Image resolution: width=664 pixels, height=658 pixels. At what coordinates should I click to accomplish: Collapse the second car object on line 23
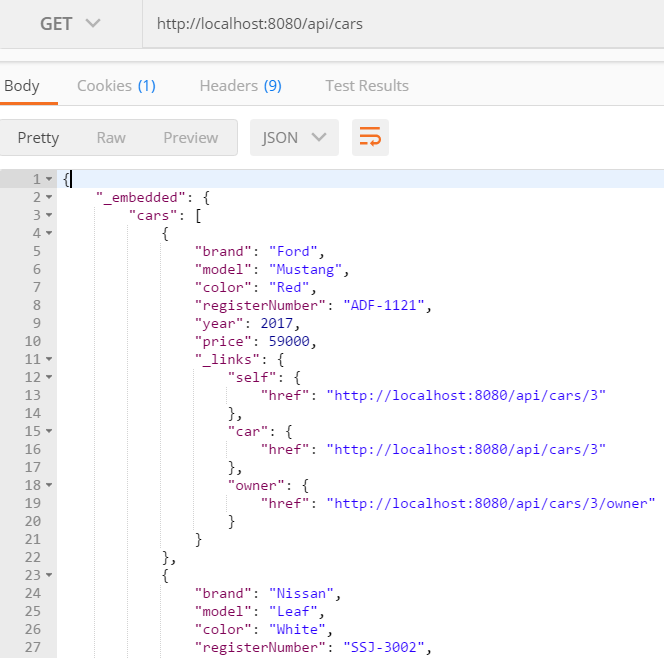tap(49, 575)
